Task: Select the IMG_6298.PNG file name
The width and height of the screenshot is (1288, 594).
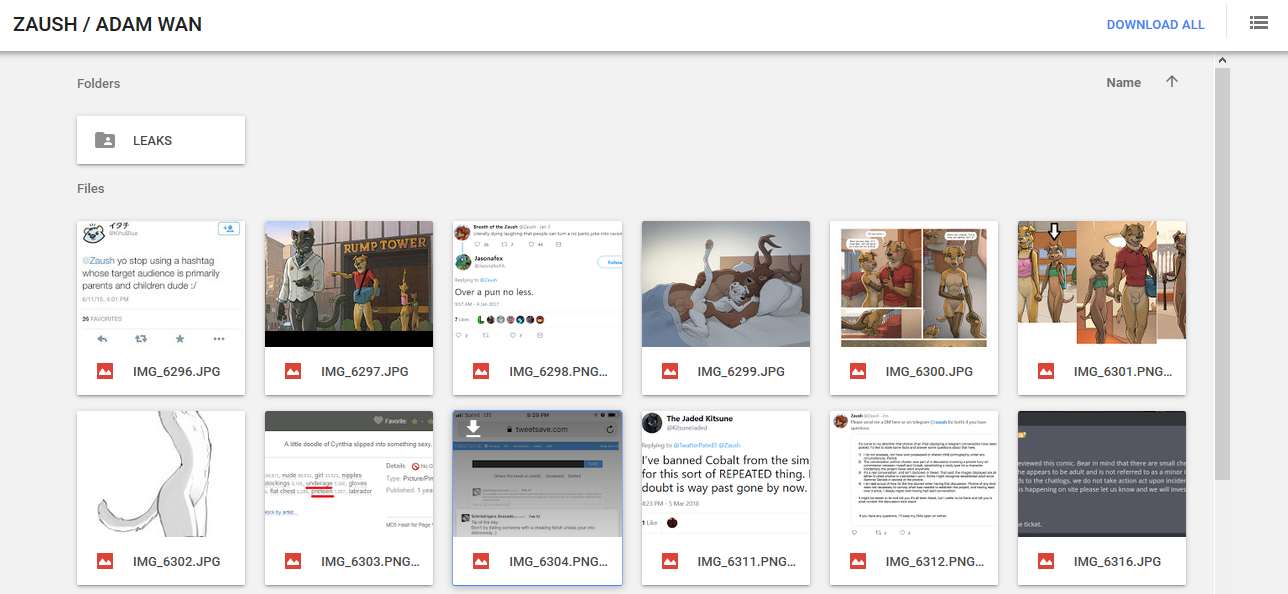Action: 559,372
